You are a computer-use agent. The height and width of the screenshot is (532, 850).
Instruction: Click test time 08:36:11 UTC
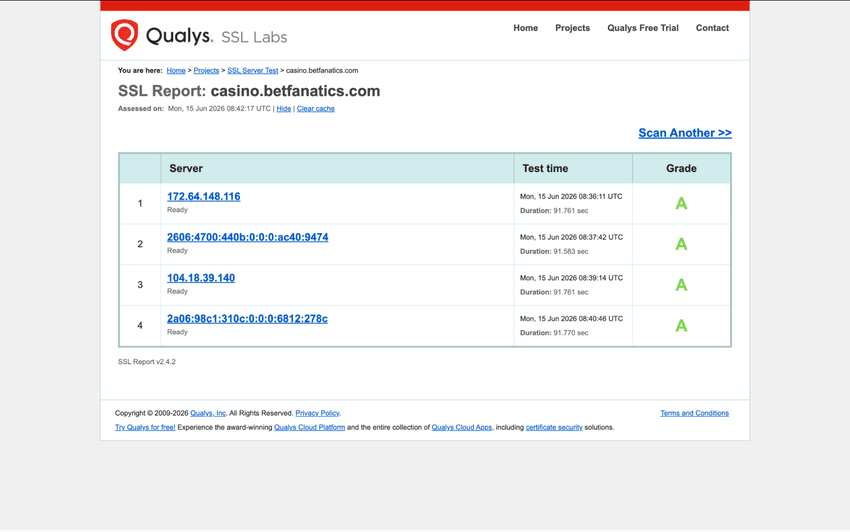pyautogui.click(x=571, y=196)
